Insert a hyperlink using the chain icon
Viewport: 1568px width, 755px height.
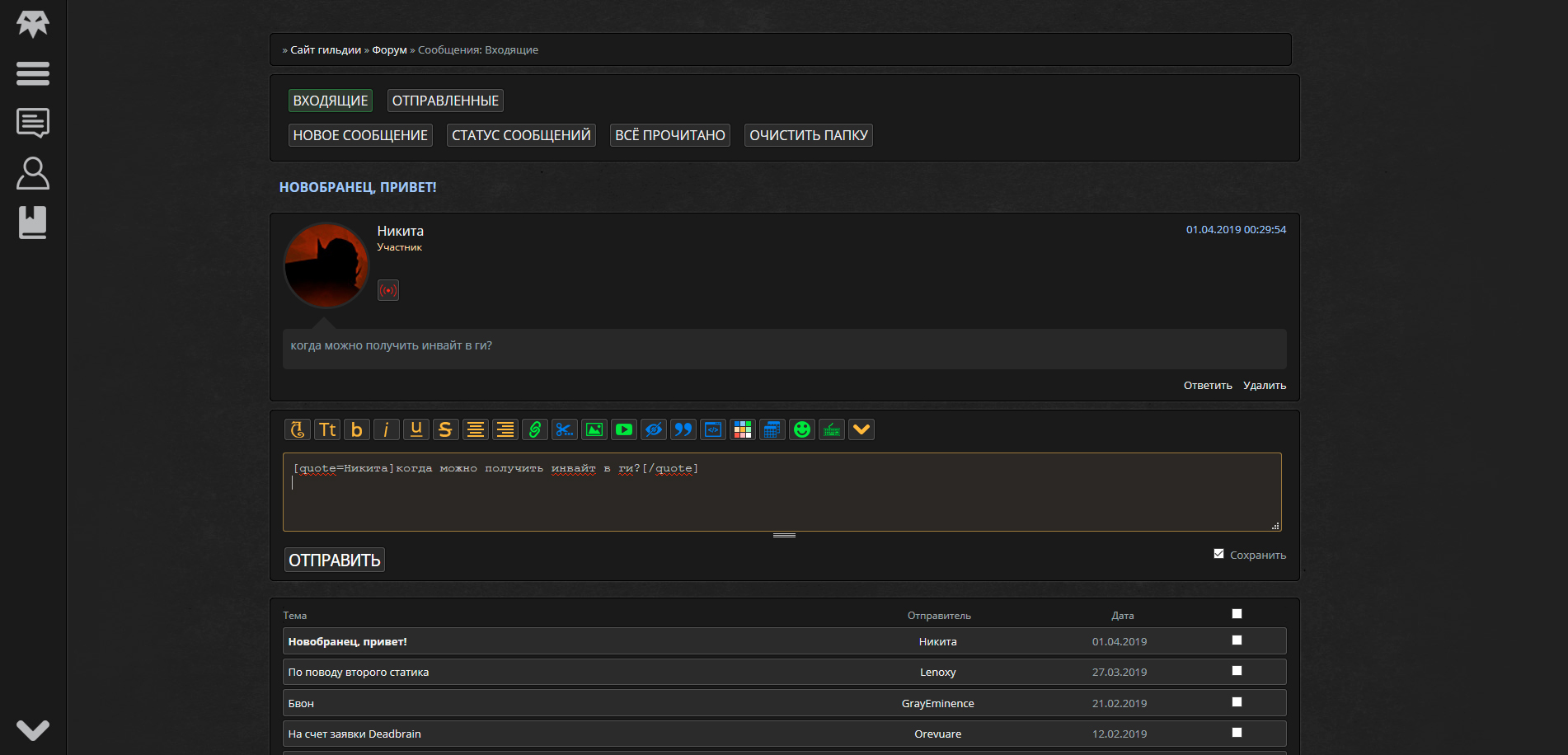[x=535, y=429]
